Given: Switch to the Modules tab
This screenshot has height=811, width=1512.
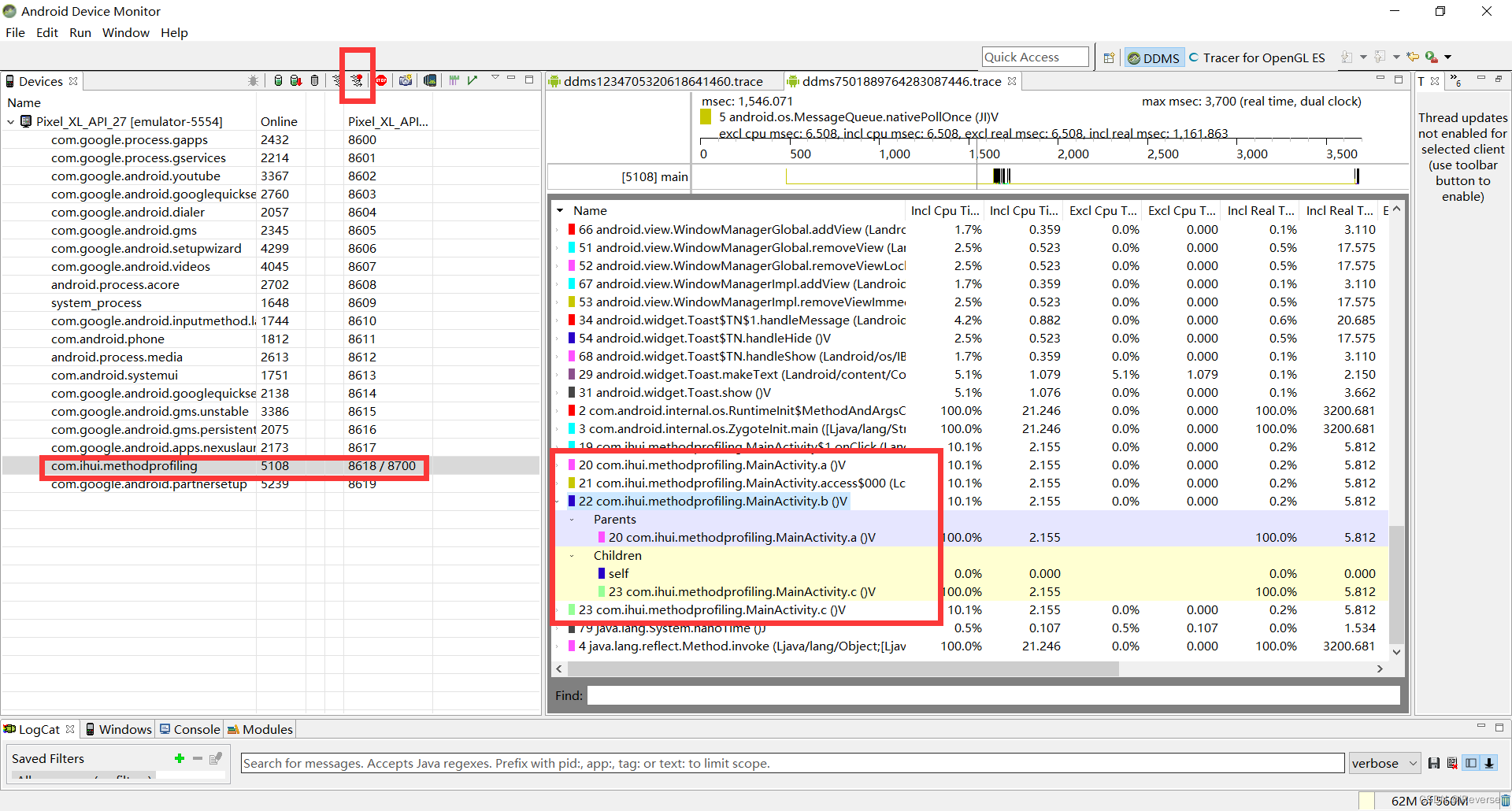Looking at the screenshot, I should (261, 729).
